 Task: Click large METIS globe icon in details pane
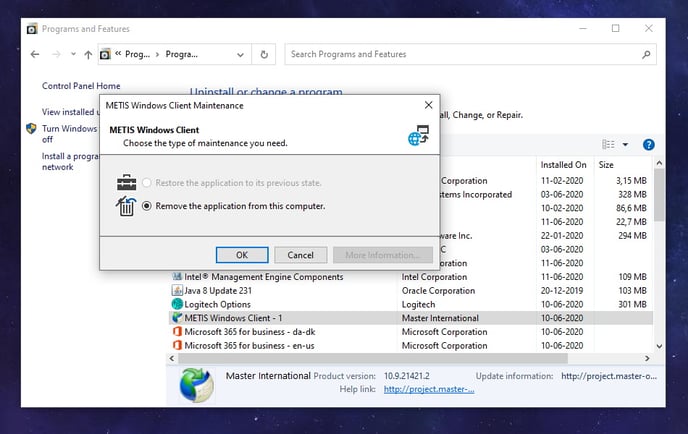pyautogui.click(x=197, y=385)
